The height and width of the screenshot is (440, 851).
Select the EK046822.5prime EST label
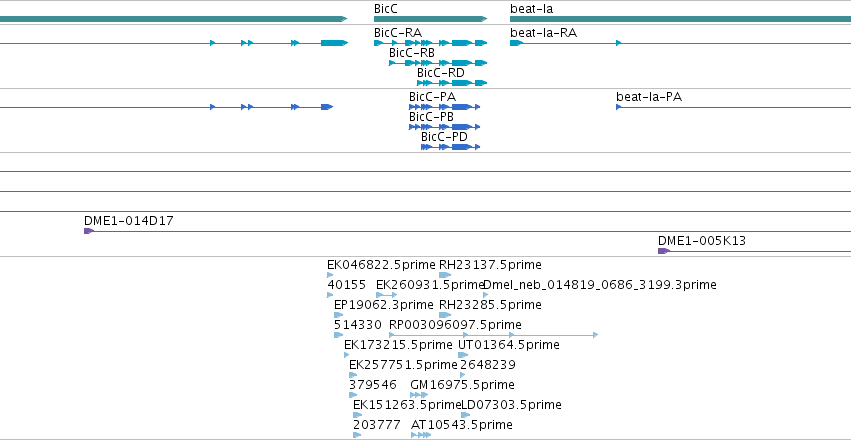(x=381, y=265)
